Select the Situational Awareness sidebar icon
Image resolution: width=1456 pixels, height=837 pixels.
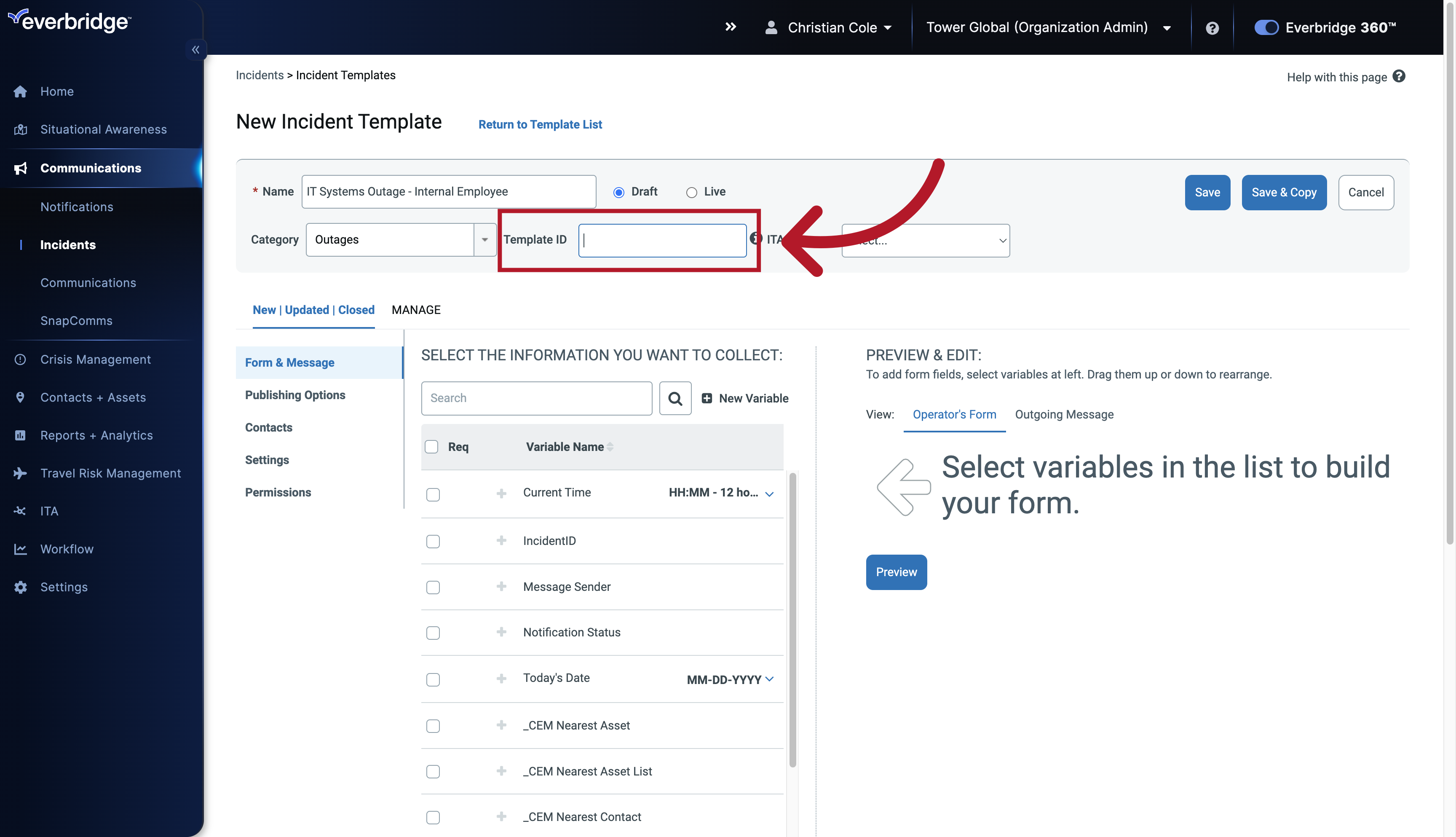point(20,129)
